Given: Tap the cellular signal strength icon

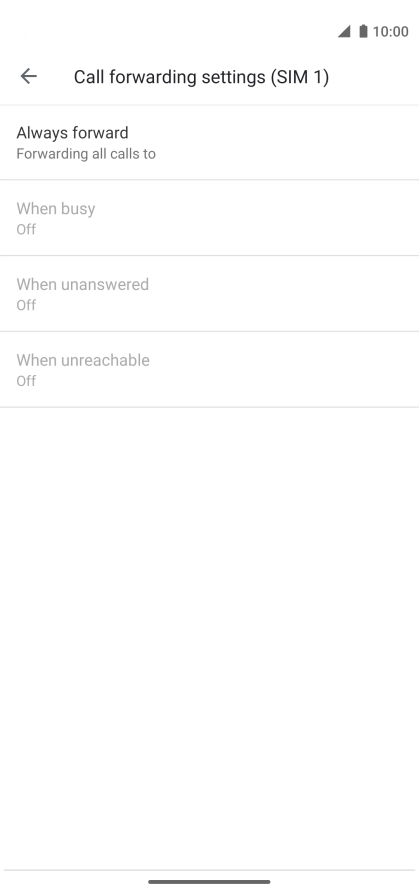Looking at the screenshot, I should 344,31.
